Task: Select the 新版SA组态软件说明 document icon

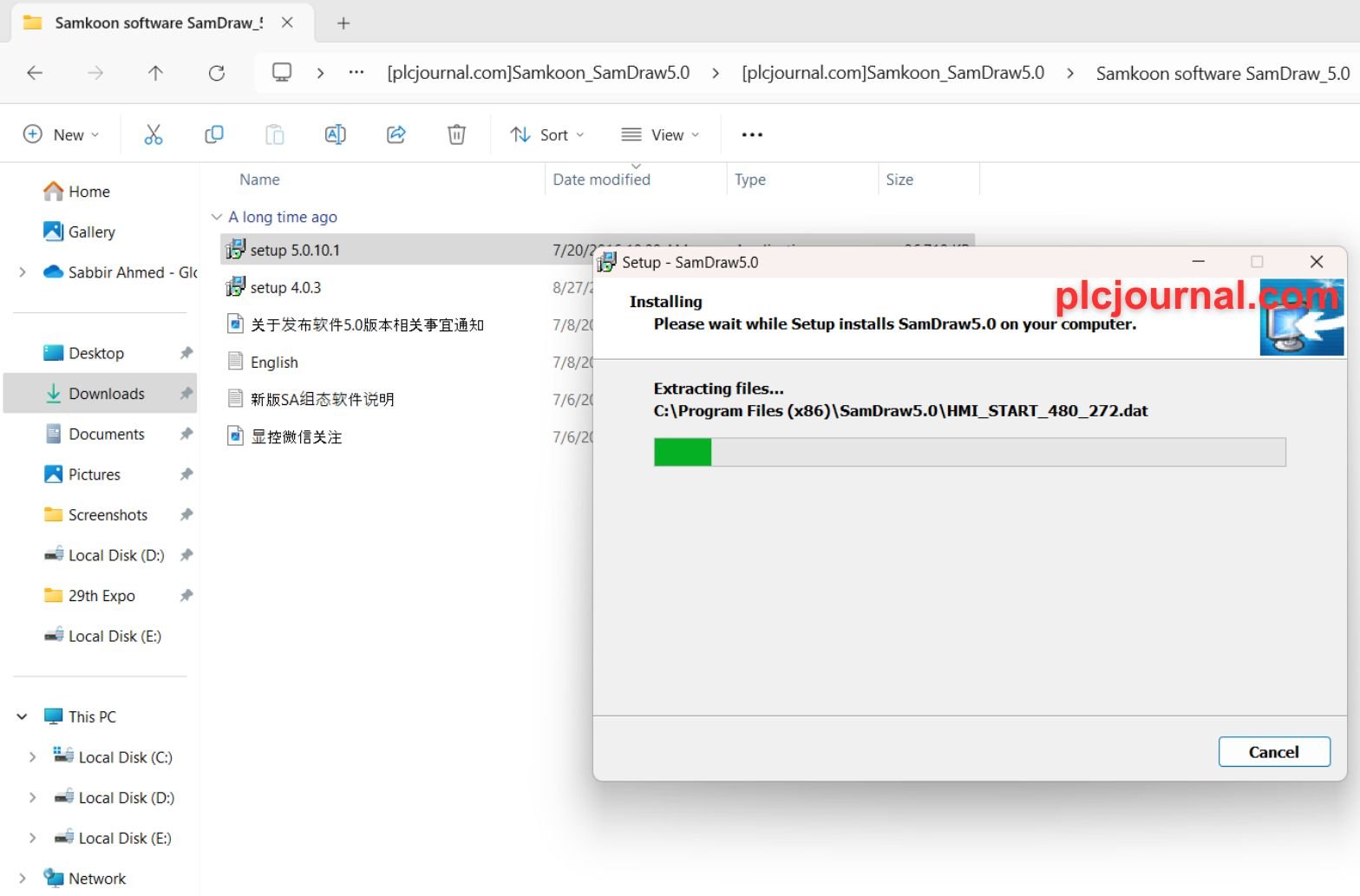Action: [x=235, y=399]
